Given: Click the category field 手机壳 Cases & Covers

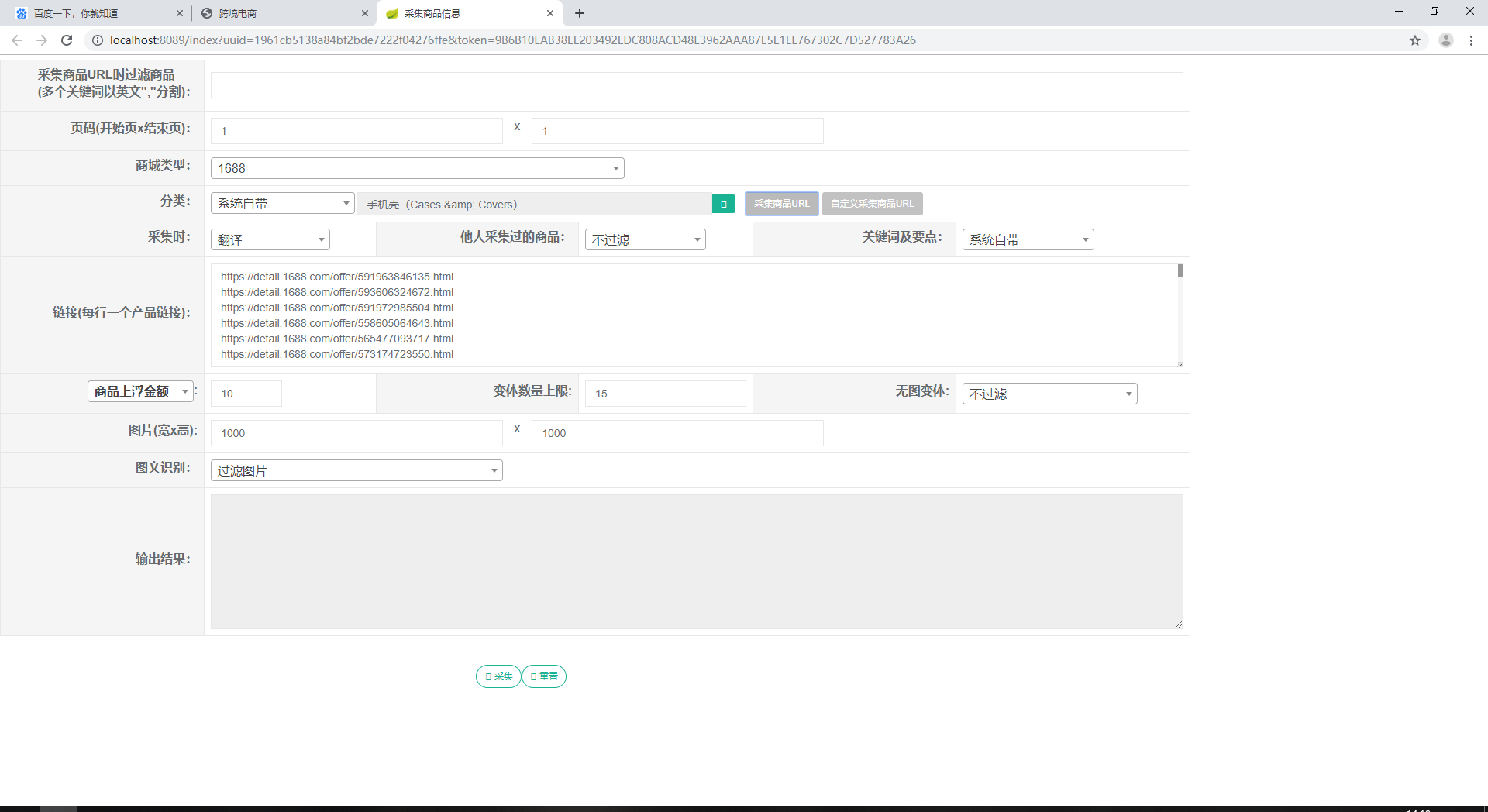Looking at the screenshot, I should tap(535, 204).
